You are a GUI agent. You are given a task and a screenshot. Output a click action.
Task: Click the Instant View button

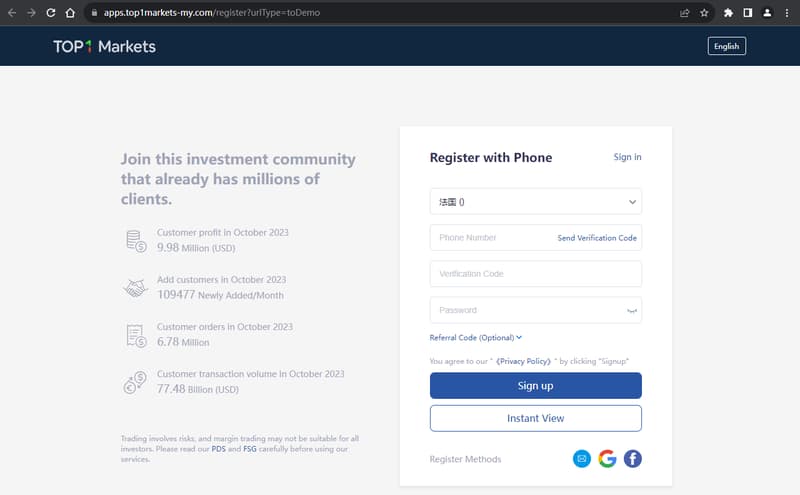[x=536, y=418]
